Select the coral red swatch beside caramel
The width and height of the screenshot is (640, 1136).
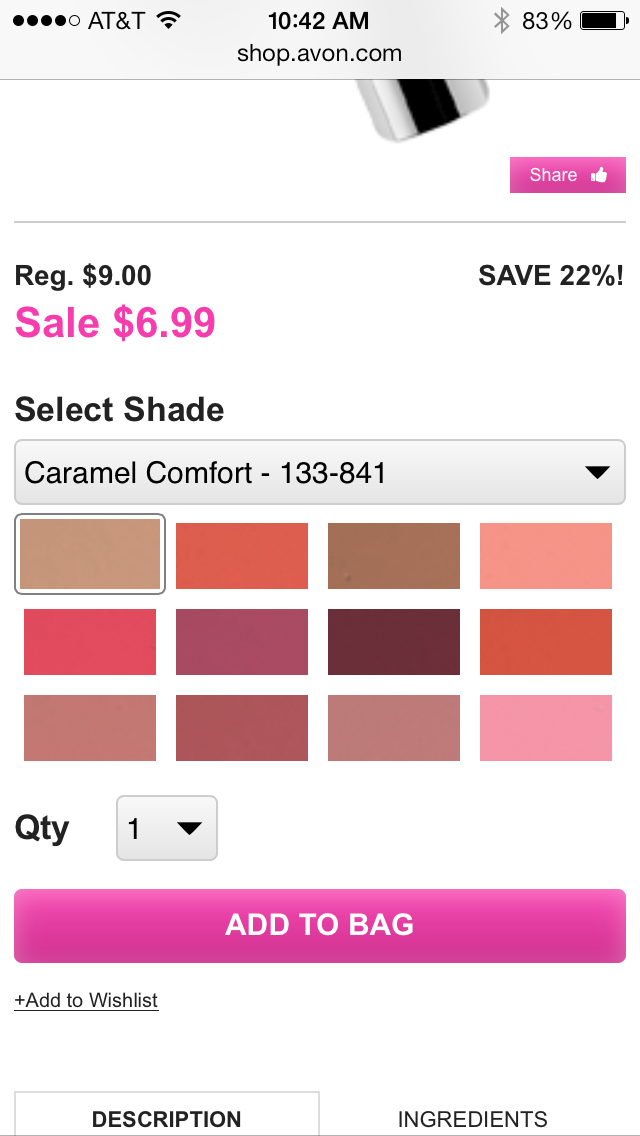point(242,556)
